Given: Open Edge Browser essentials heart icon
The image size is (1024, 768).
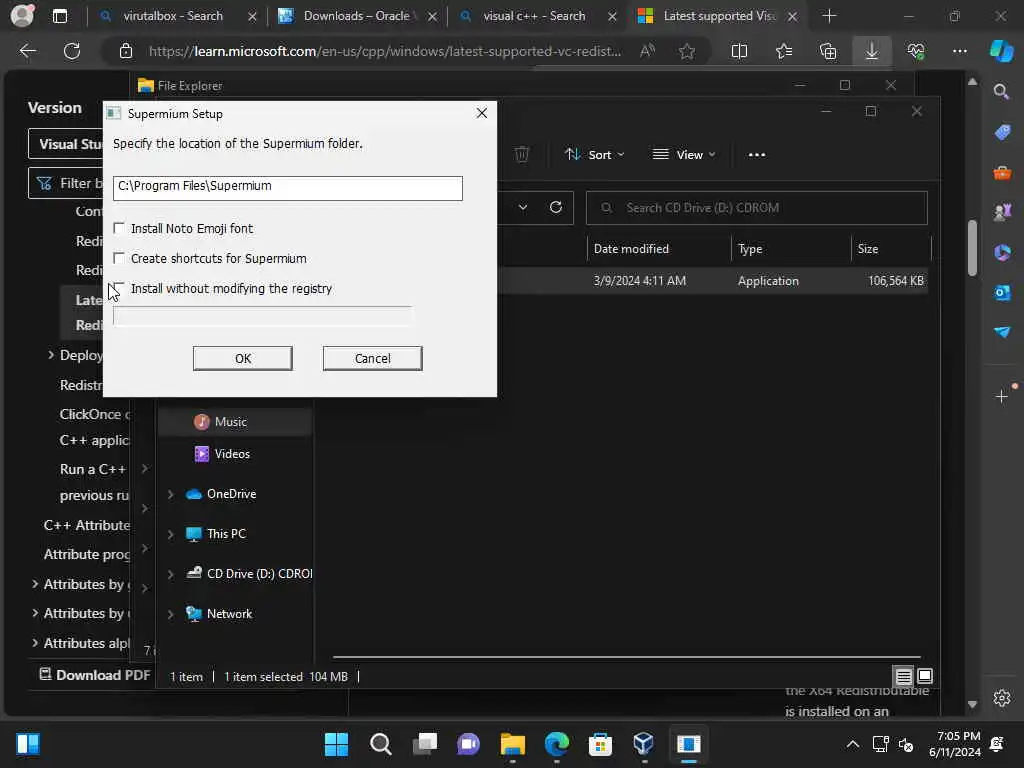Looking at the screenshot, I should point(916,51).
